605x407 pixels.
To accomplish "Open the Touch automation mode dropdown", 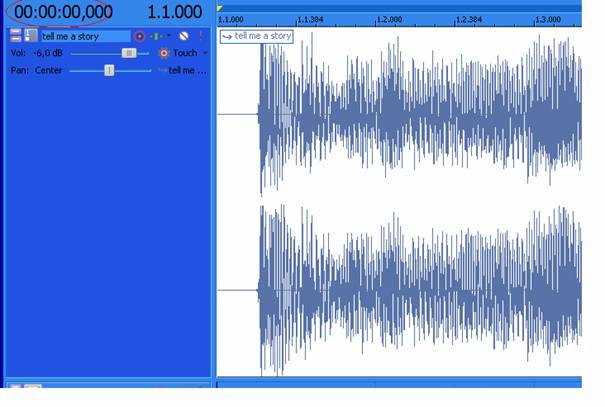I will click(x=205, y=53).
